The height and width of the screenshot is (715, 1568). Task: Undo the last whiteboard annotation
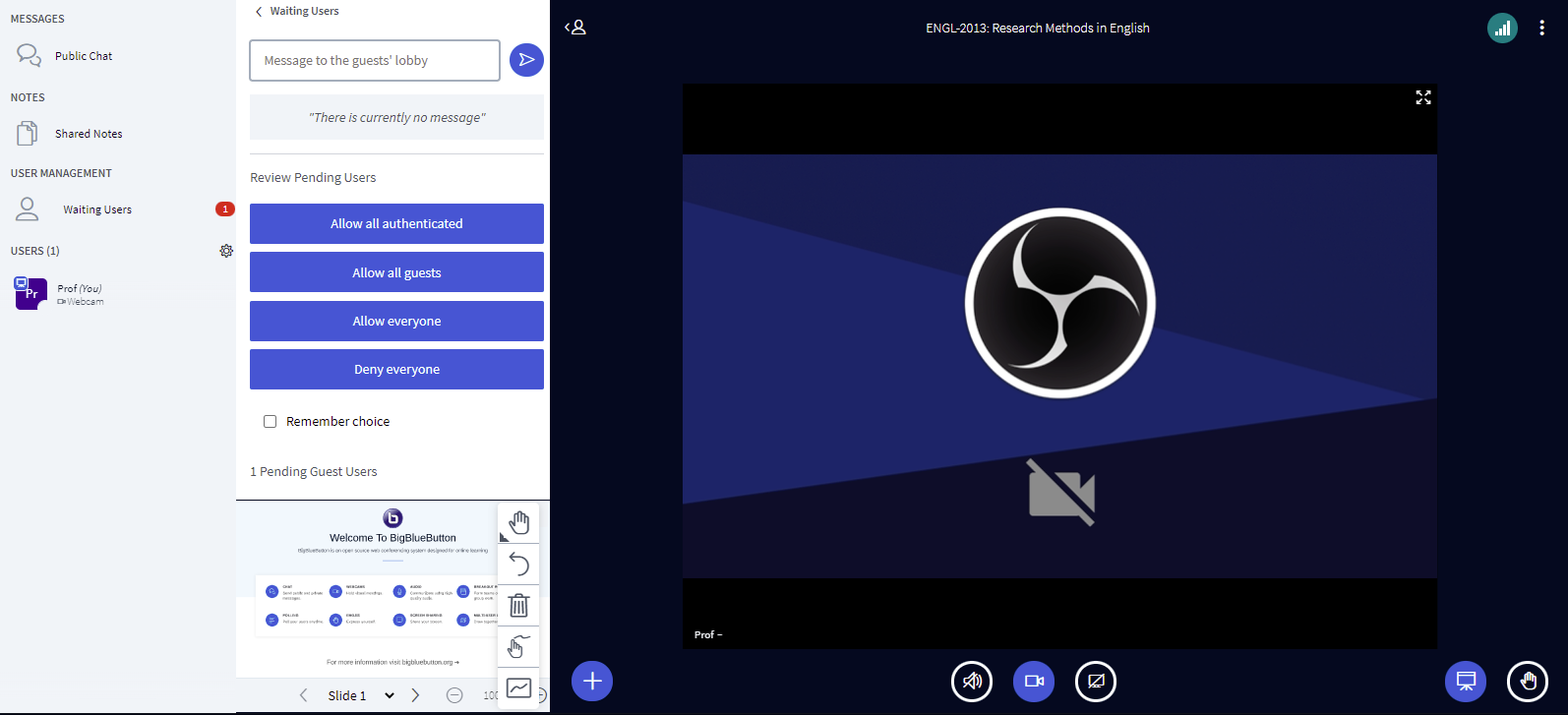coord(518,565)
